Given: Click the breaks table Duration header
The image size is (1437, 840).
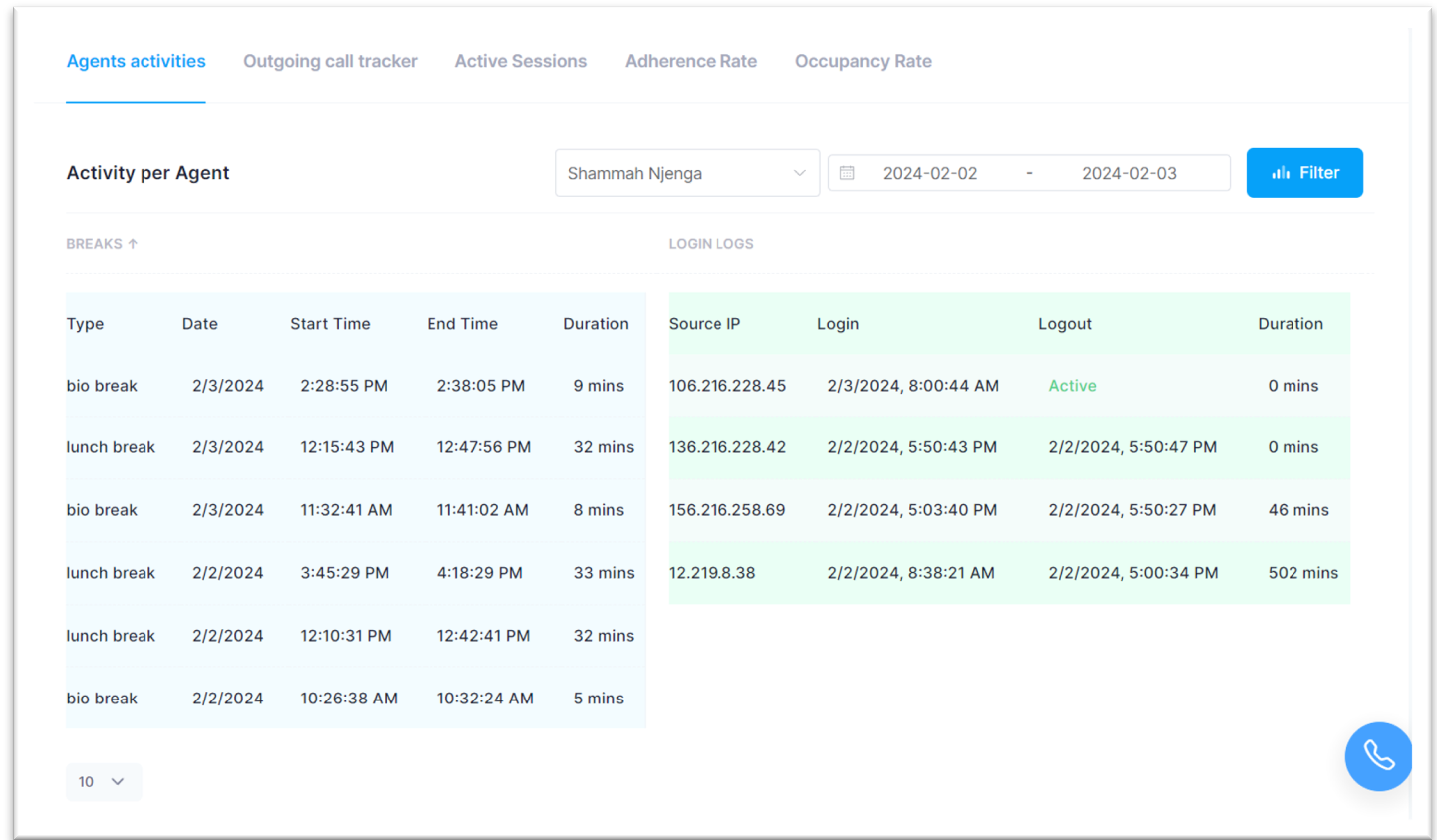Looking at the screenshot, I should [x=596, y=324].
